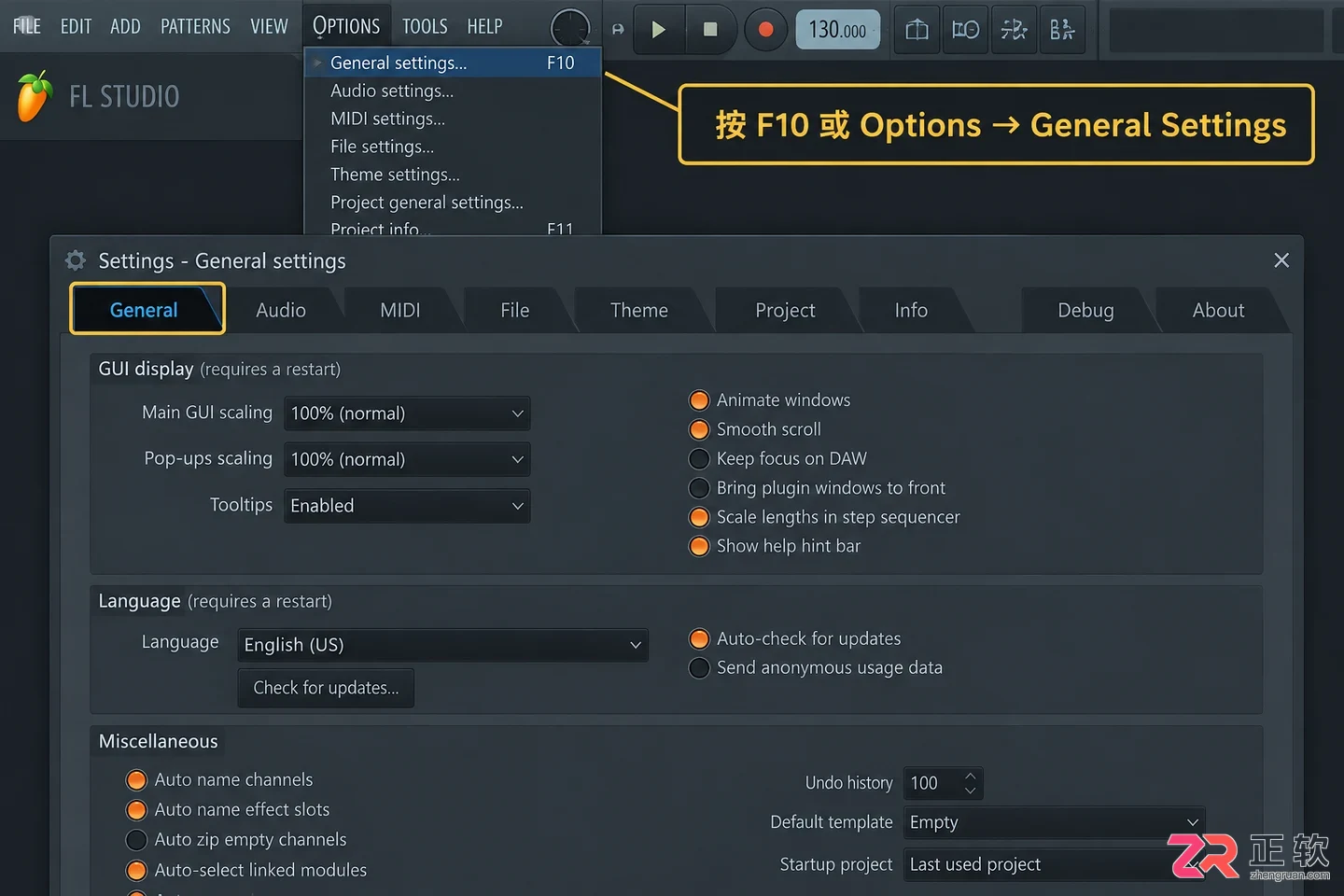Open the Language dropdown showing English (US)

click(442, 645)
